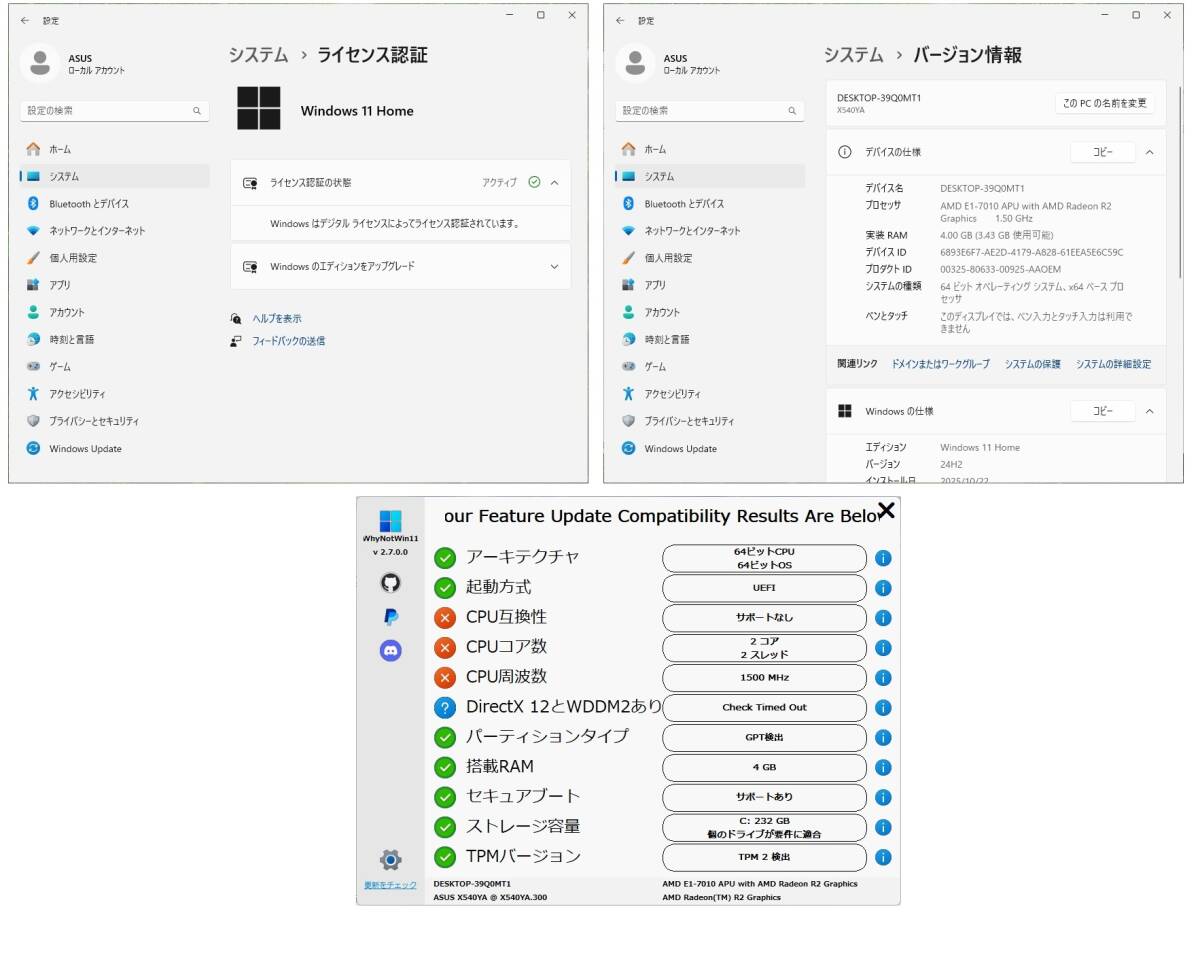Open プライバシーとセキュリティ in バージョン情報 window sidebar
This screenshot has height=964, width=1200.
coord(709,421)
